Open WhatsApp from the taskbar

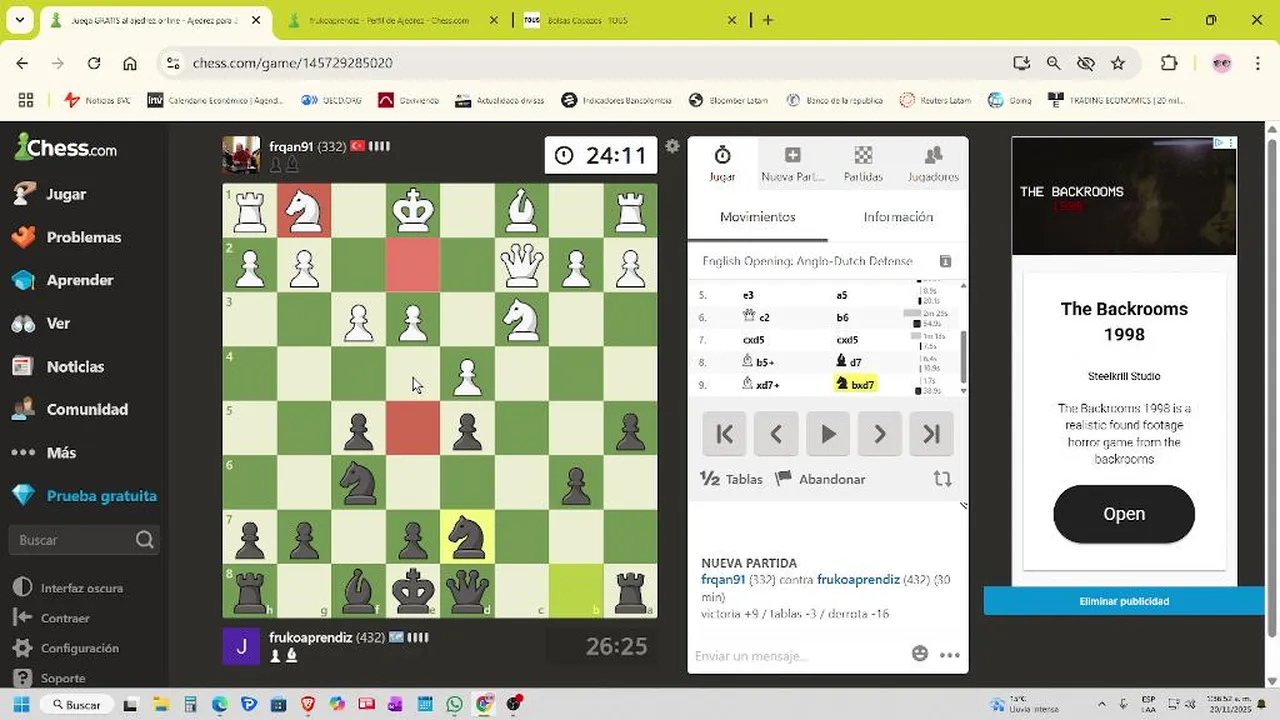(456, 704)
